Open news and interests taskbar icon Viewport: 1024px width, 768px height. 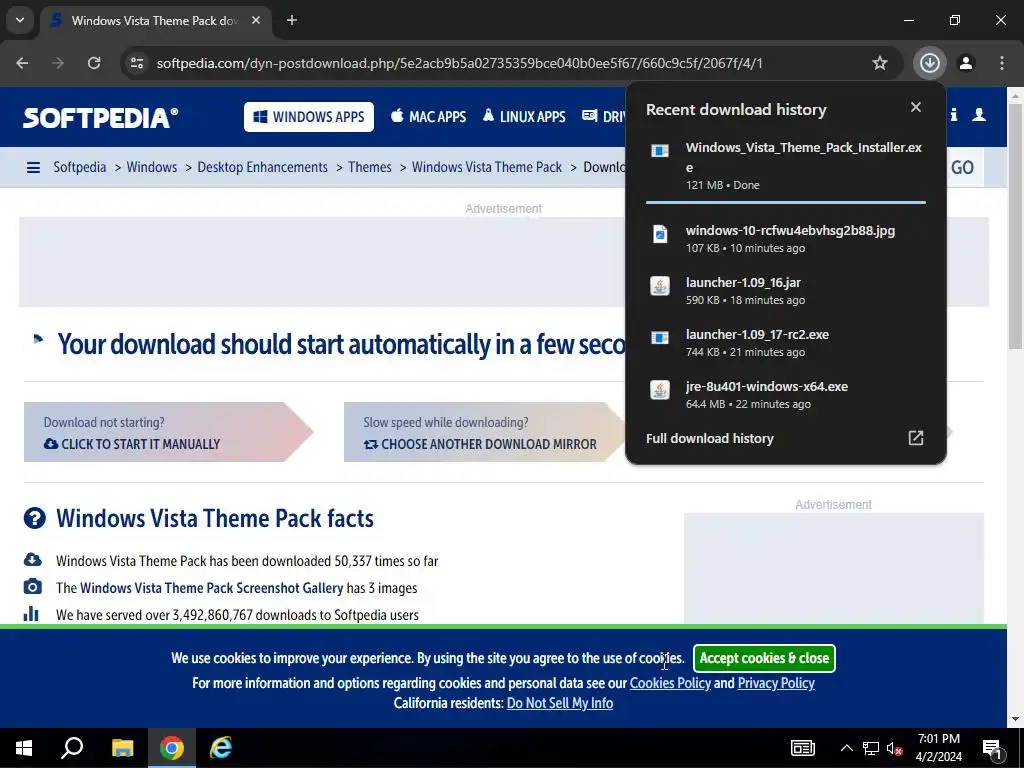tap(803, 748)
